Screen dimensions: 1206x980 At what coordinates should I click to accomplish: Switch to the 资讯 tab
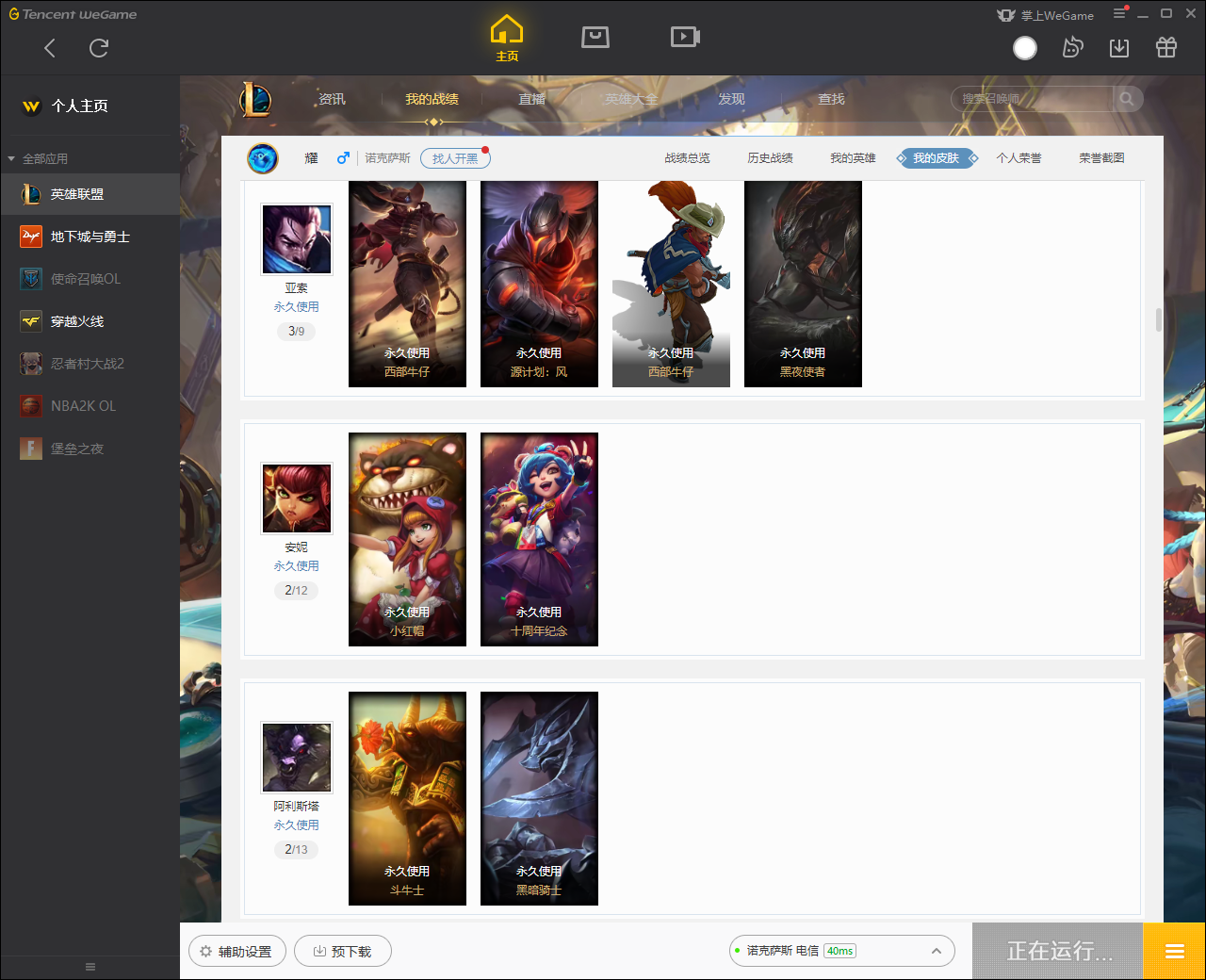(x=332, y=99)
